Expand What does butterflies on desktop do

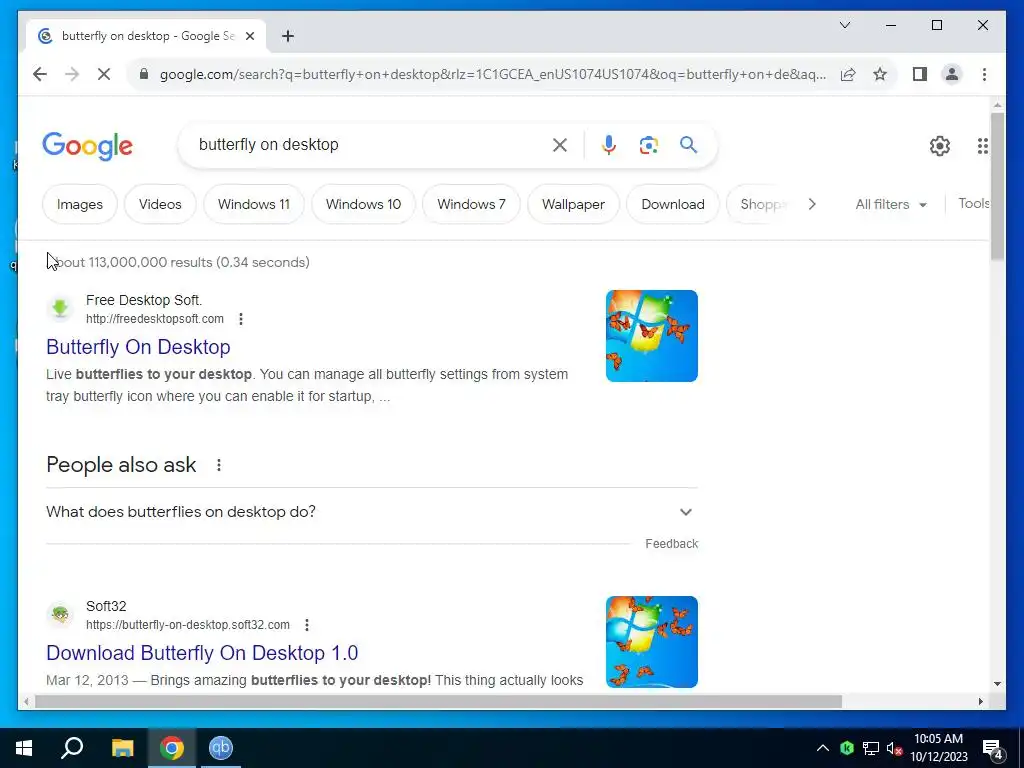pyautogui.click(x=372, y=512)
